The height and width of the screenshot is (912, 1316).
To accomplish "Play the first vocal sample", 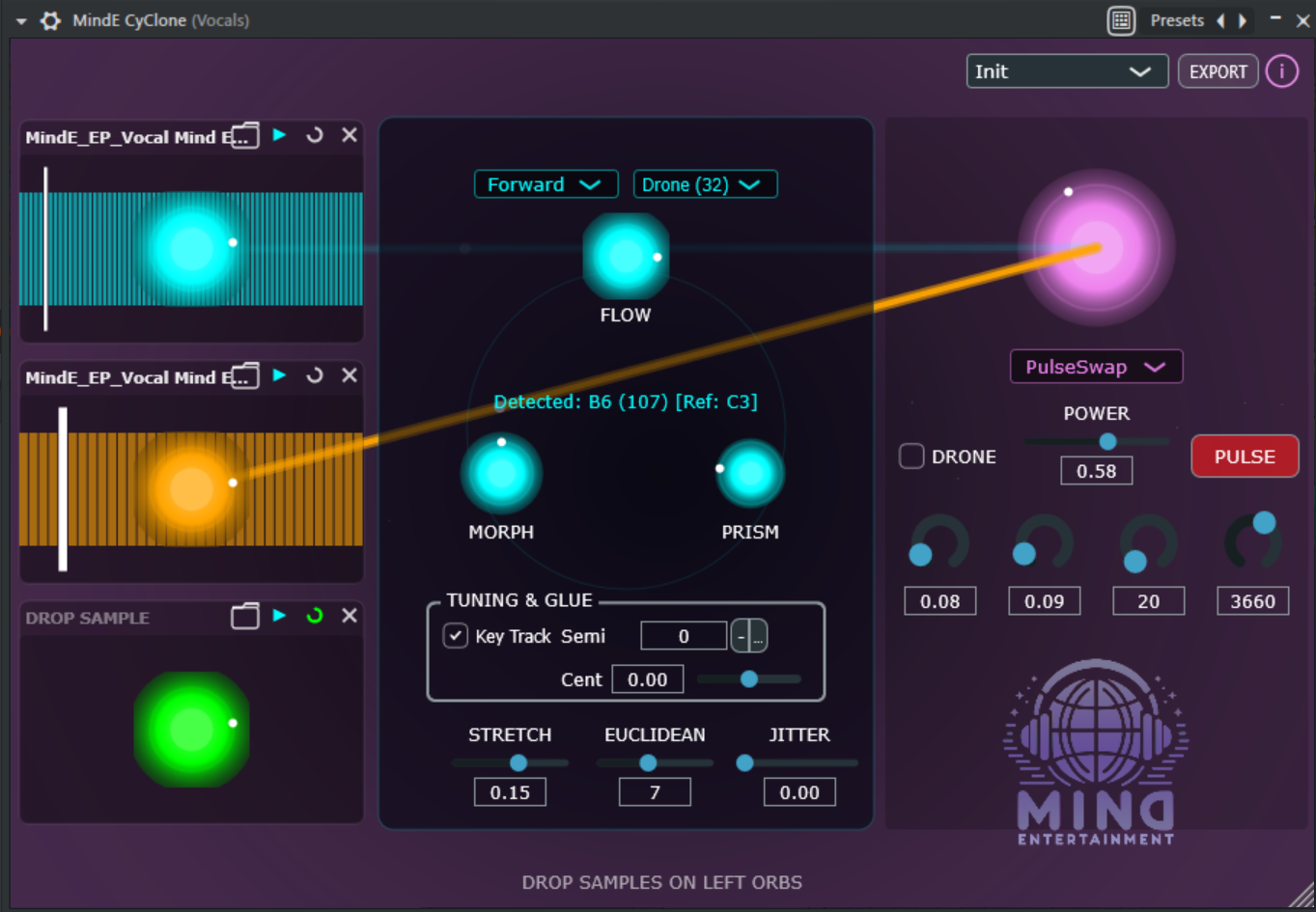I will click(280, 135).
